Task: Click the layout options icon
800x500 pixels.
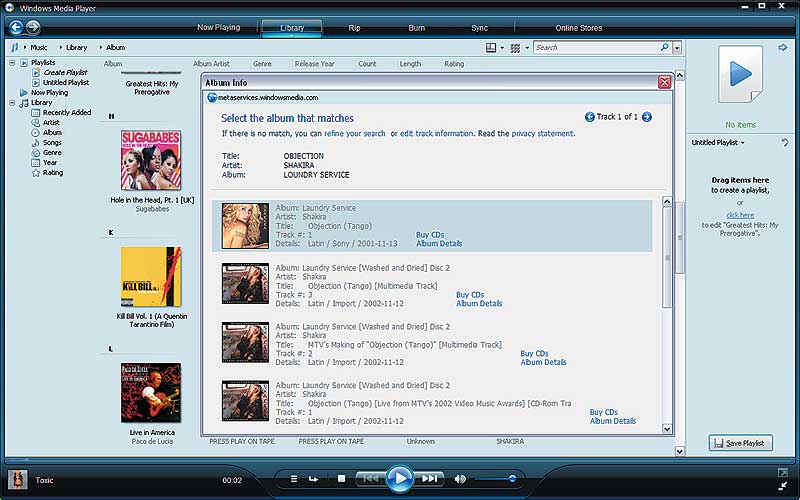Action: [491, 47]
